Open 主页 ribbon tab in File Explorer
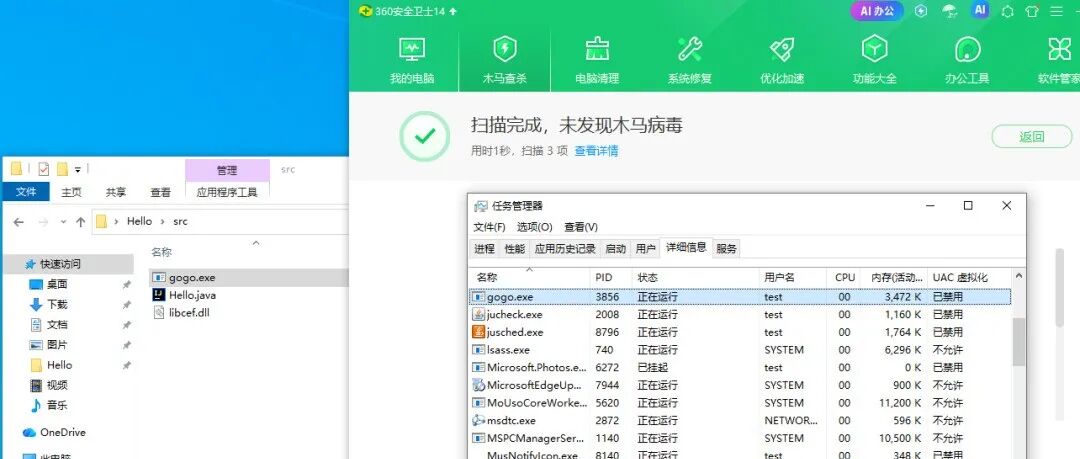This screenshot has height=459, width=1080. 72,192
